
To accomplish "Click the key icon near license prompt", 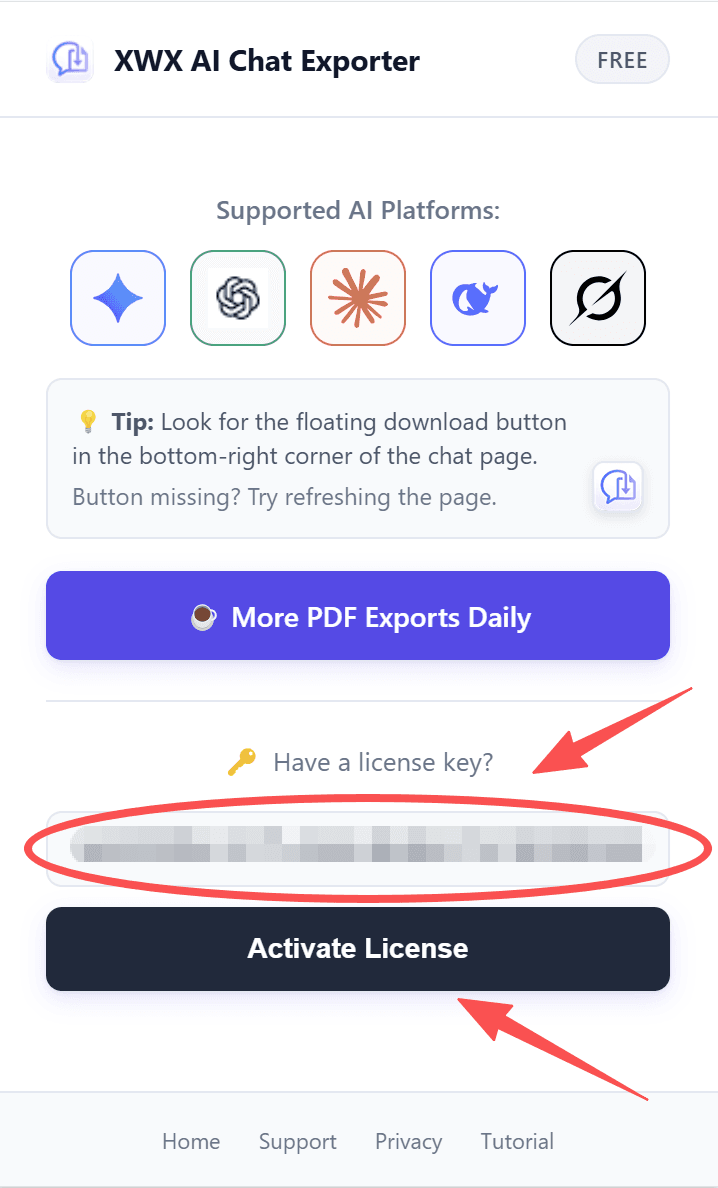I will tap(242, 764).
